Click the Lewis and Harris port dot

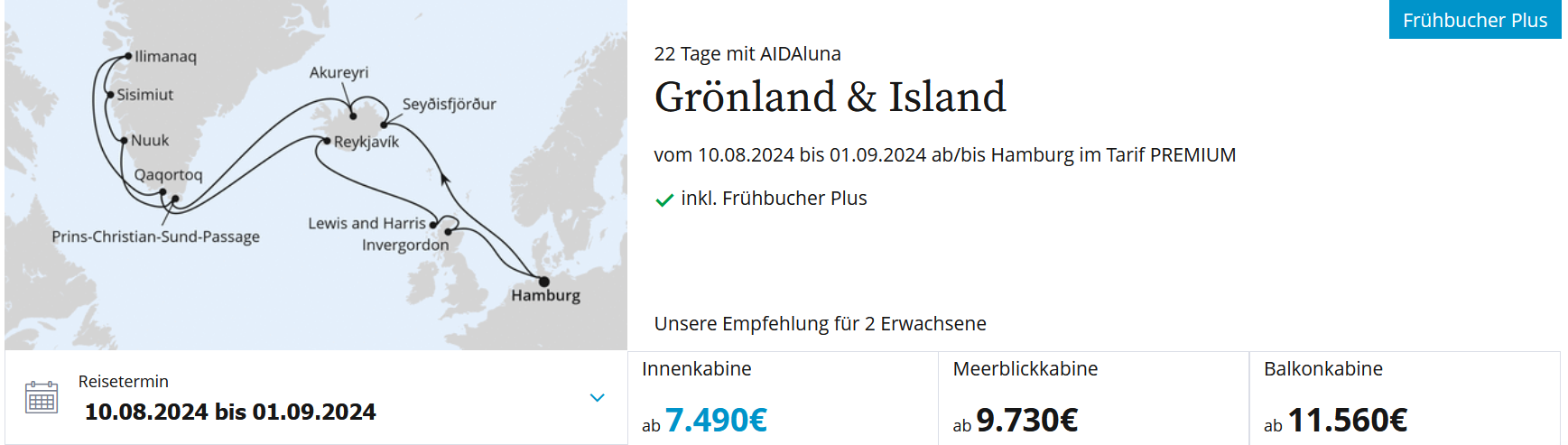click(x=433, y=224)
